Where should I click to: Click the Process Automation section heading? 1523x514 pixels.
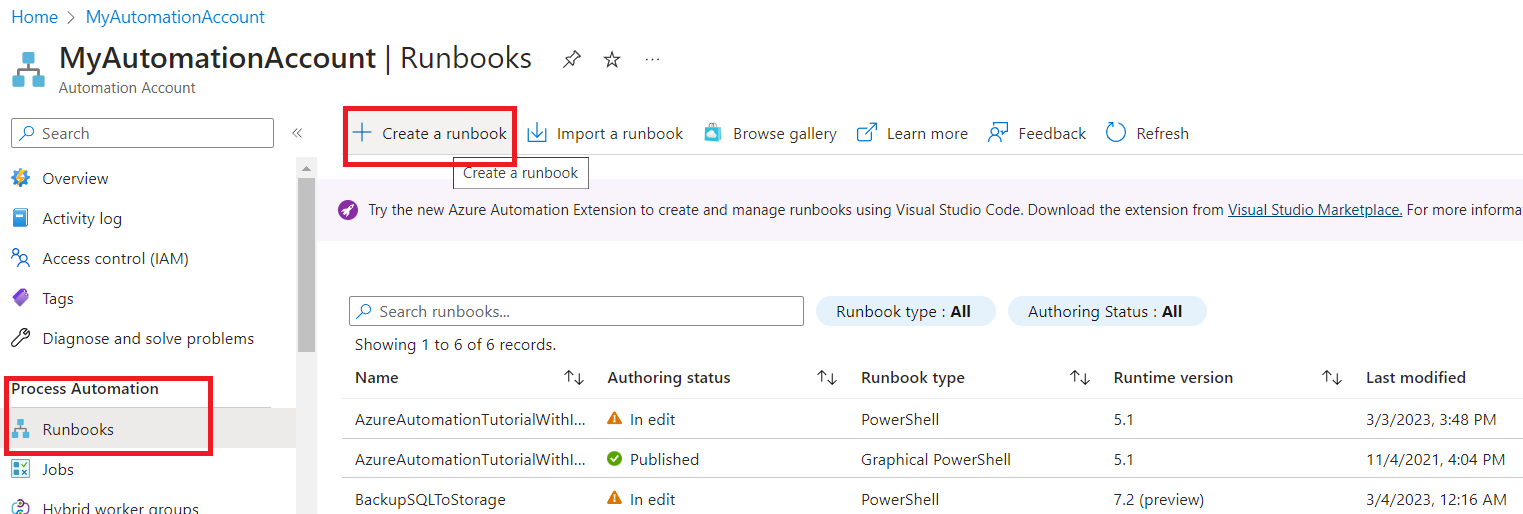pos(85,388)
